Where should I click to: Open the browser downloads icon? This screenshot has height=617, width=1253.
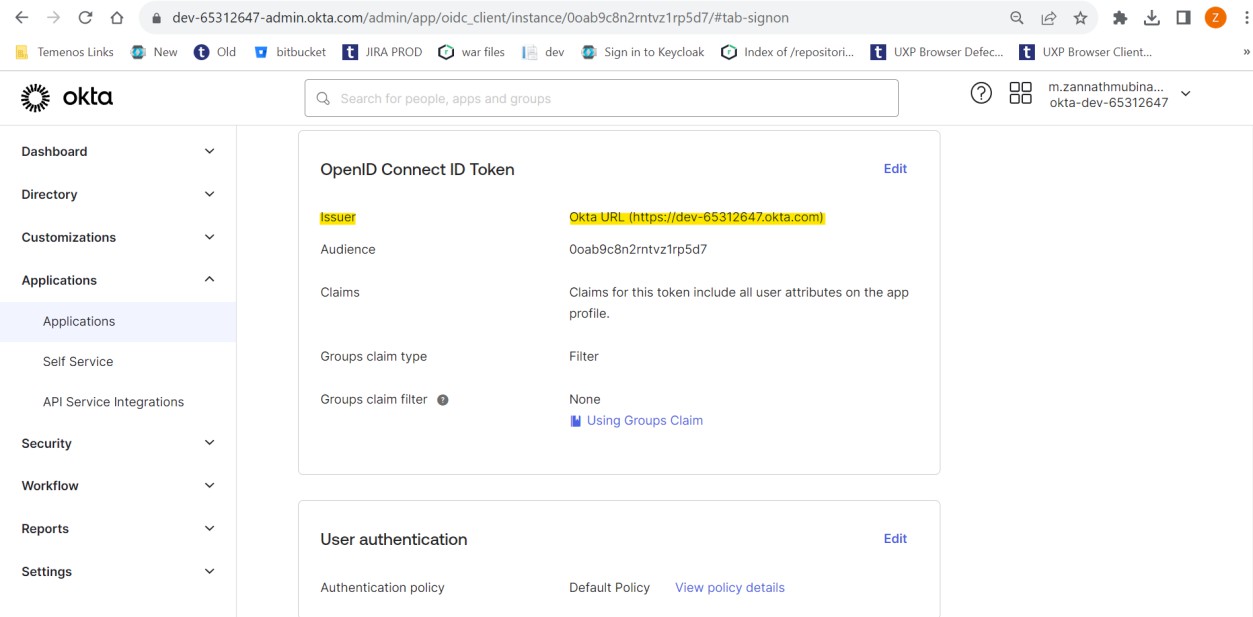[x=1152, y=18]
